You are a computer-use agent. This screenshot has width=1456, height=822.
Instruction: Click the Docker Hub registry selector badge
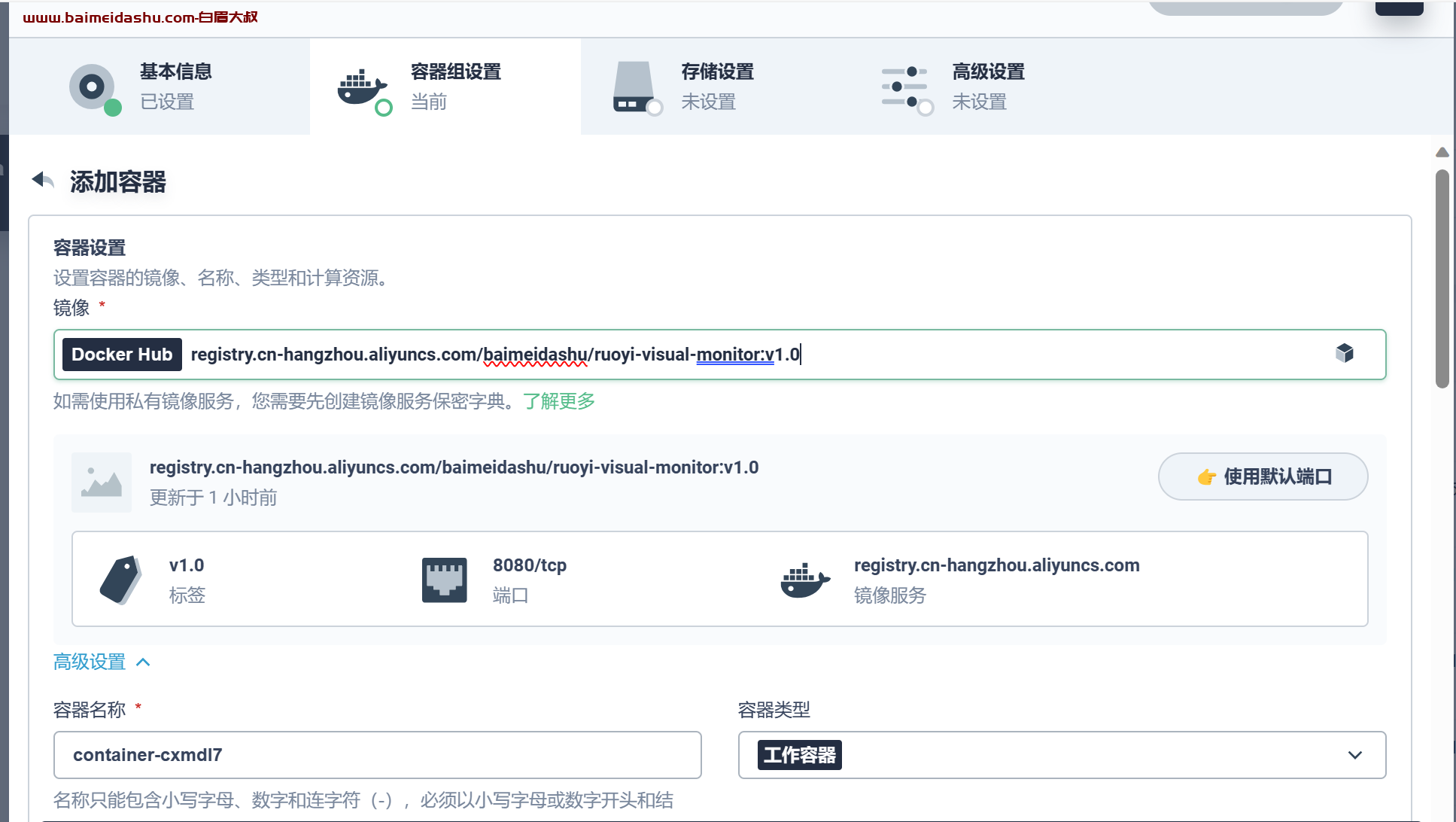coord(122,355)
